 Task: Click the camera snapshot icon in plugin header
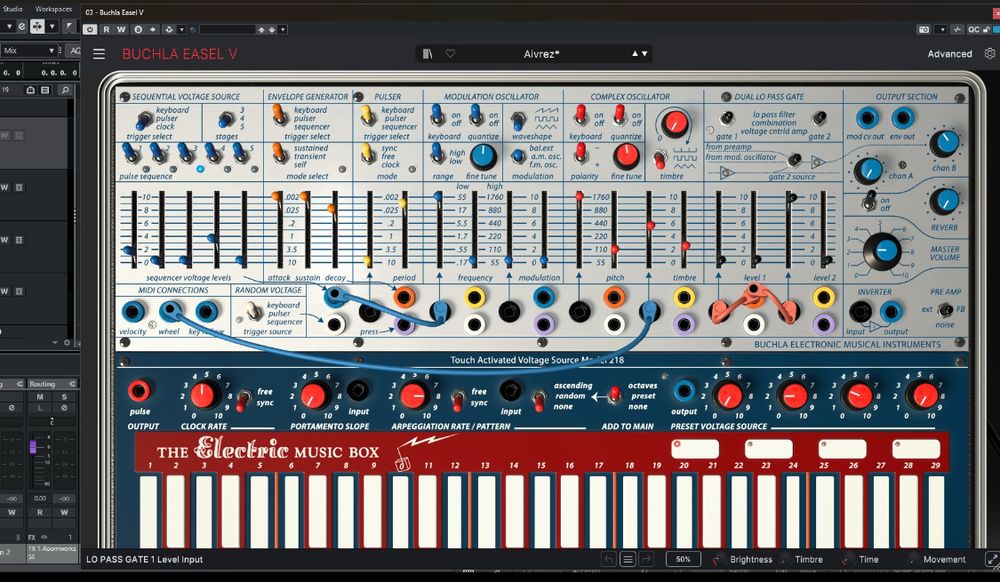point(923,29)
